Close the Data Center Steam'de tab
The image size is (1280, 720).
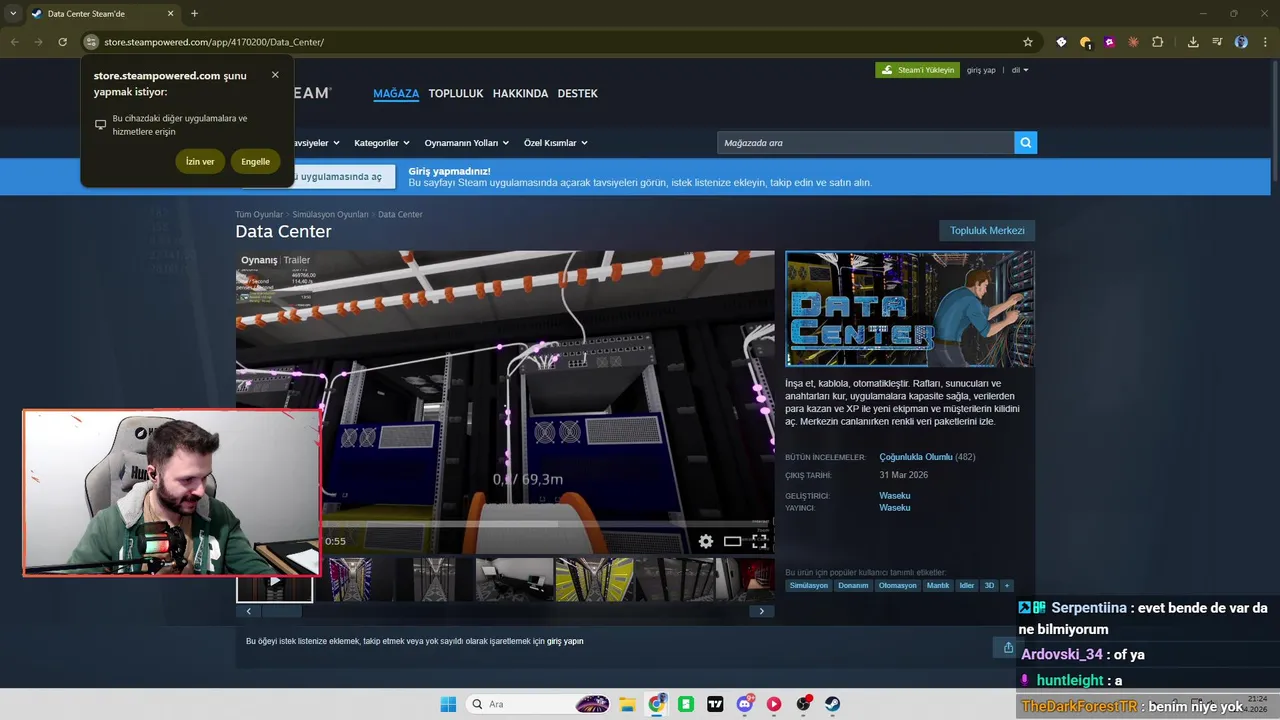[170, 13]
